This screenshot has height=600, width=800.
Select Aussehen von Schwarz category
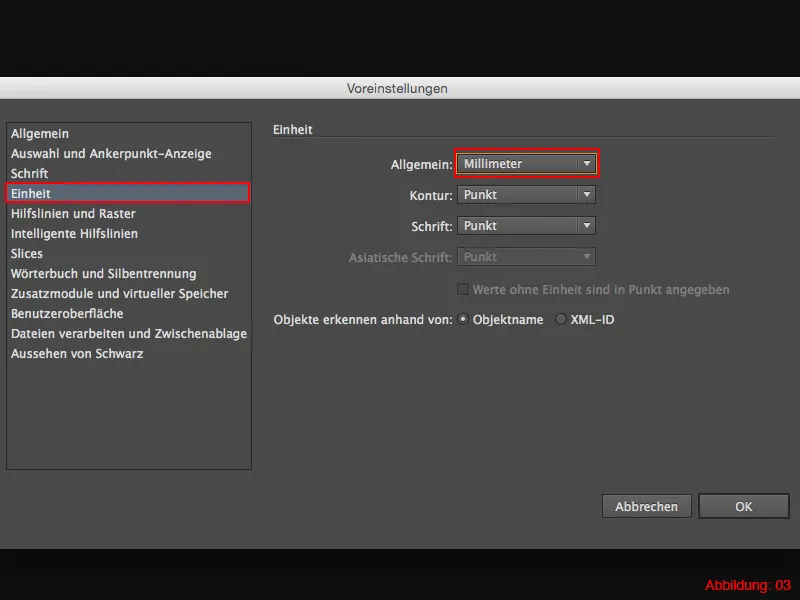coord(129,354)
